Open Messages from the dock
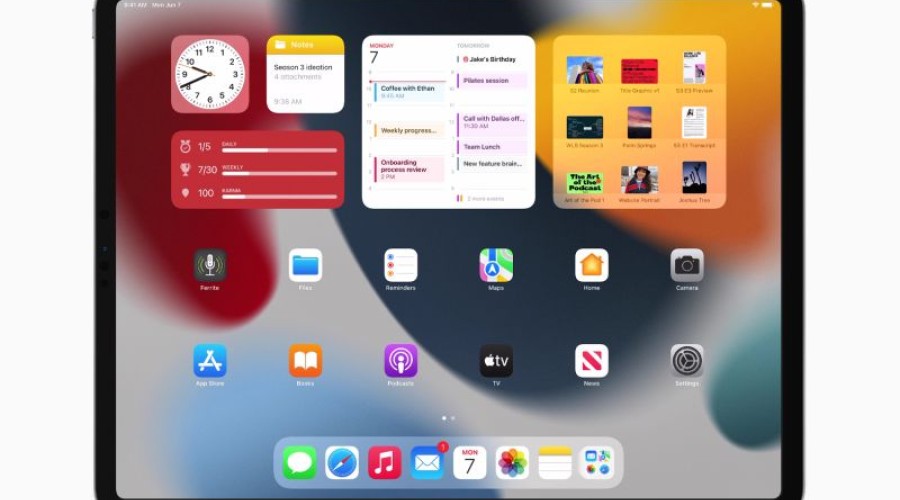The height and width of the screenshot is (500, 900). pyautogui.click(x=300, y=463)
